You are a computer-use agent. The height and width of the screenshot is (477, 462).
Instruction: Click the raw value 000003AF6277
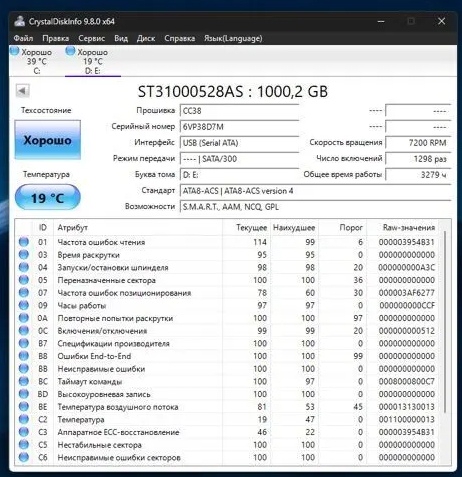click(407, 293)
